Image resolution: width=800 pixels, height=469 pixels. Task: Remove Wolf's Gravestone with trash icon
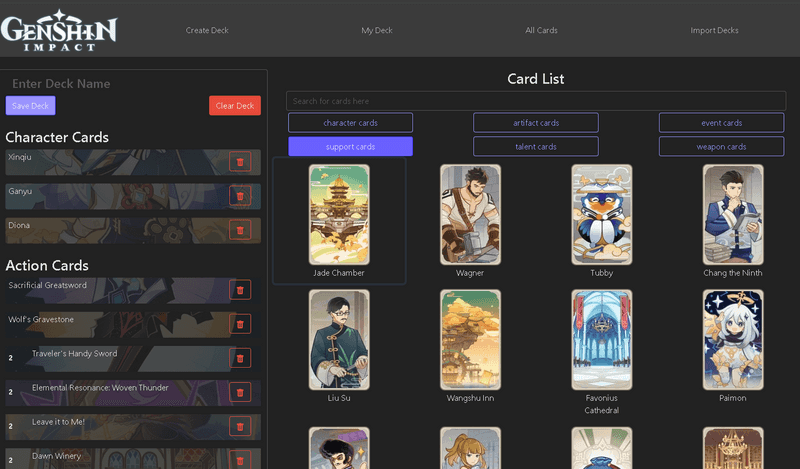(x=240, y=324)
